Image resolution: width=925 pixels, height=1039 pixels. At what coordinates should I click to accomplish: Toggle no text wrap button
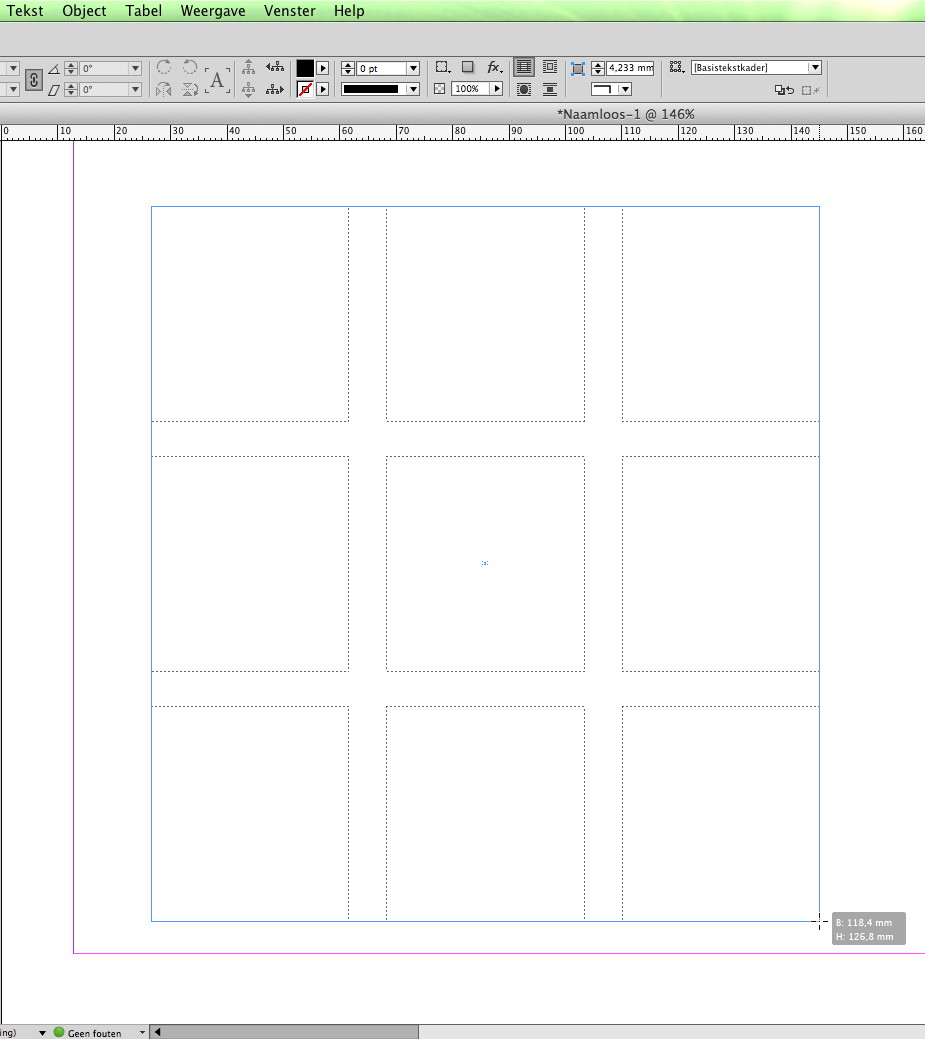pyautogui.click(x=523, y=68)
